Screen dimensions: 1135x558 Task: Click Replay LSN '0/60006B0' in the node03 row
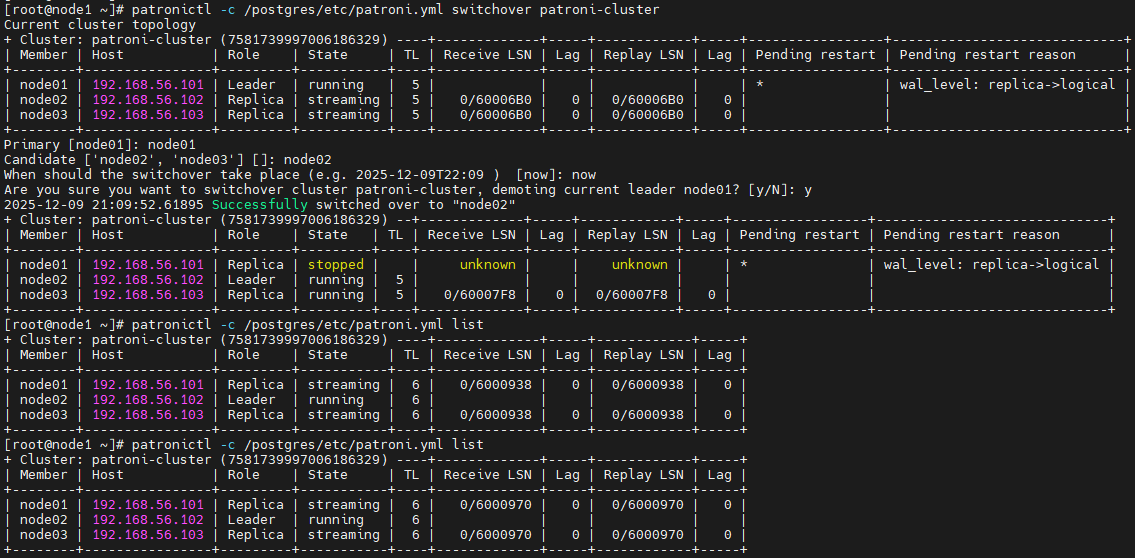647,115
